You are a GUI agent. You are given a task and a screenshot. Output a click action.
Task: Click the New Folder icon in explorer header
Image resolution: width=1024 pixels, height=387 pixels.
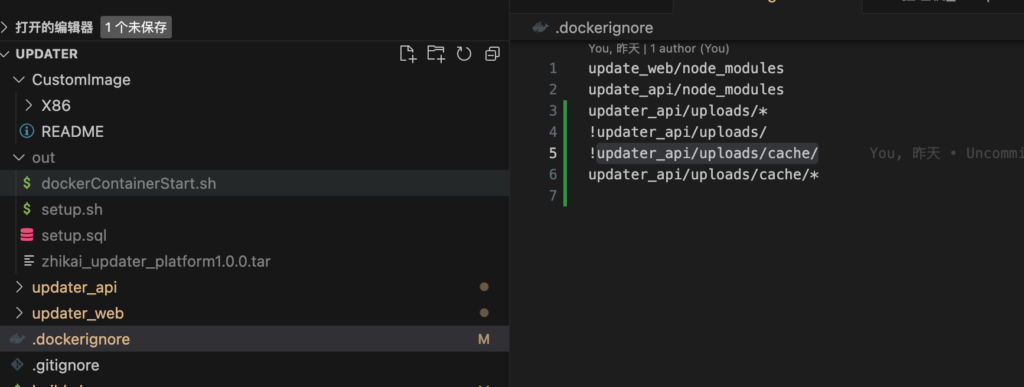click(436, 54)
